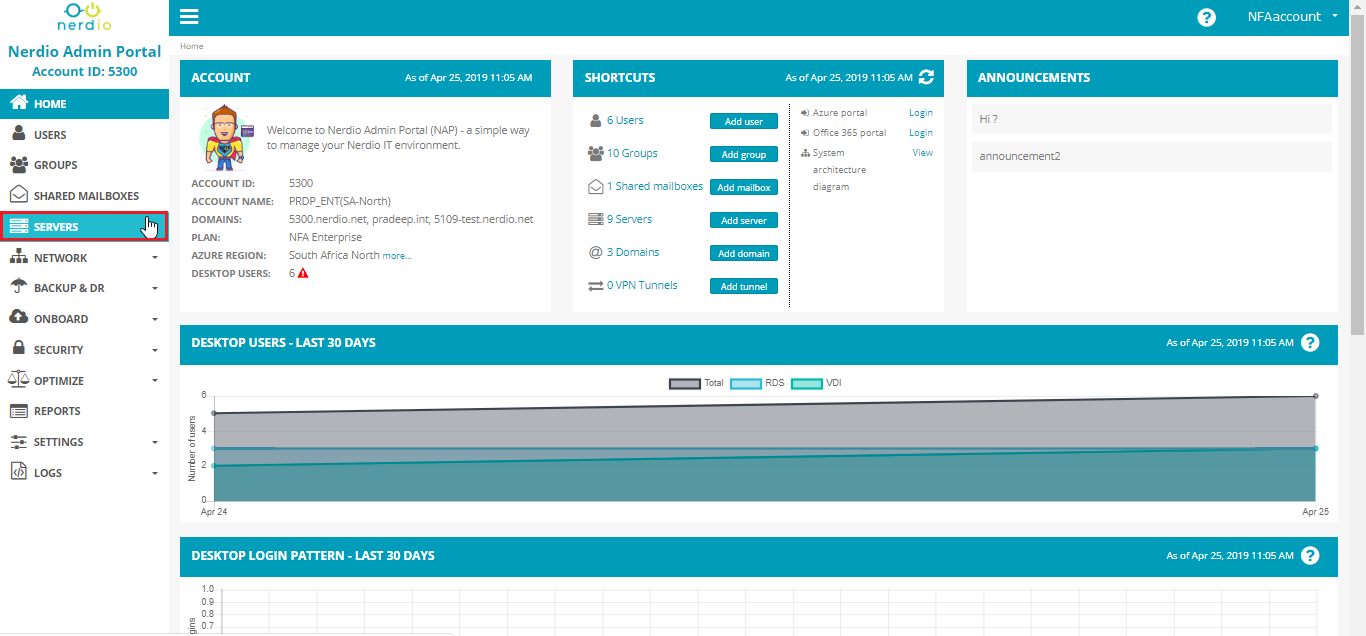Viewport: 1366px width, 636px height.
Task: Open the SHARED MAILBOXES menu item
Action: (x=84, y=196)
